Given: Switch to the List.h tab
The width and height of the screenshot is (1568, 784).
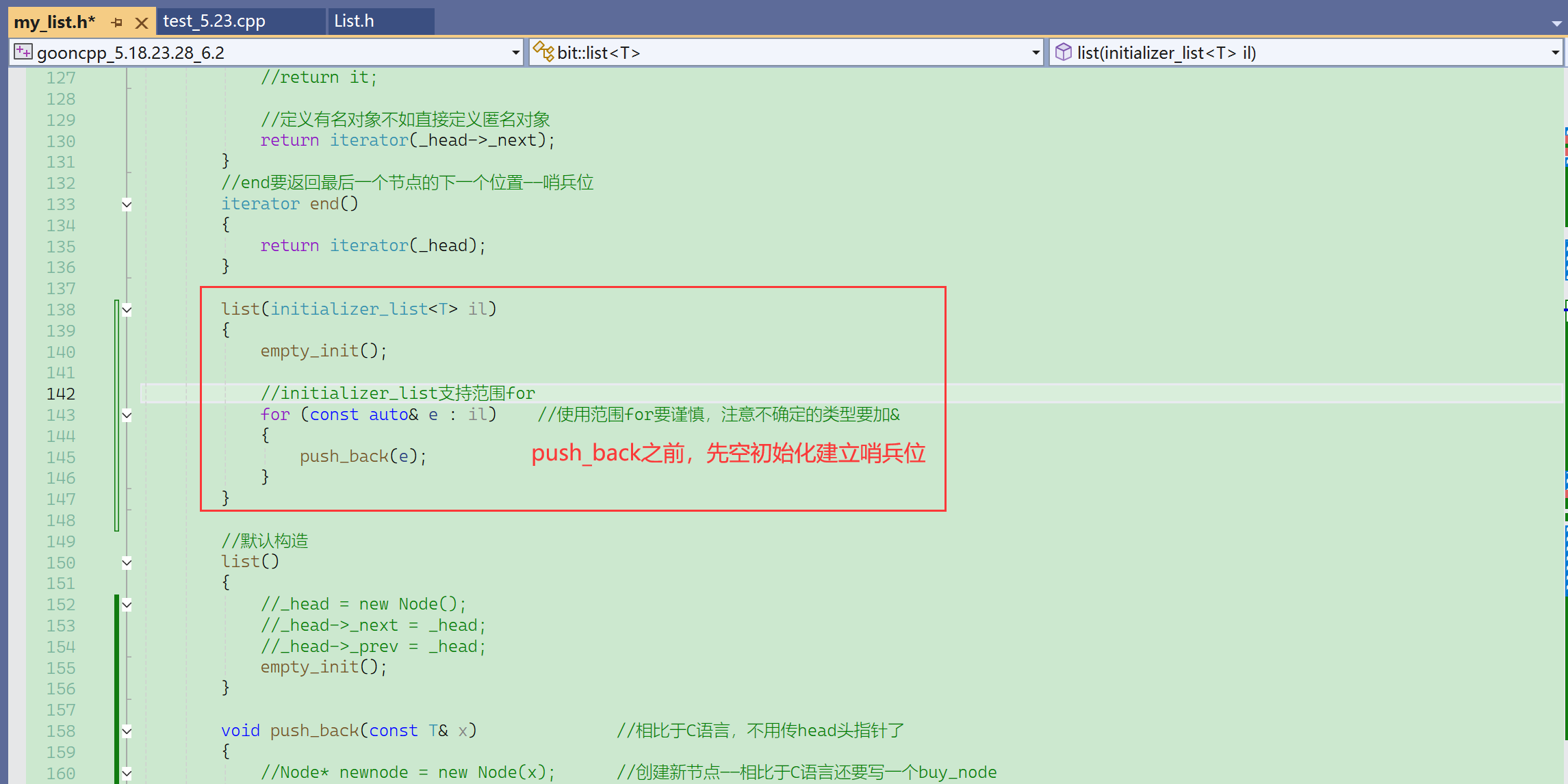Looking at the screenshot, I should pyautogui.click(x=354, y=21).
